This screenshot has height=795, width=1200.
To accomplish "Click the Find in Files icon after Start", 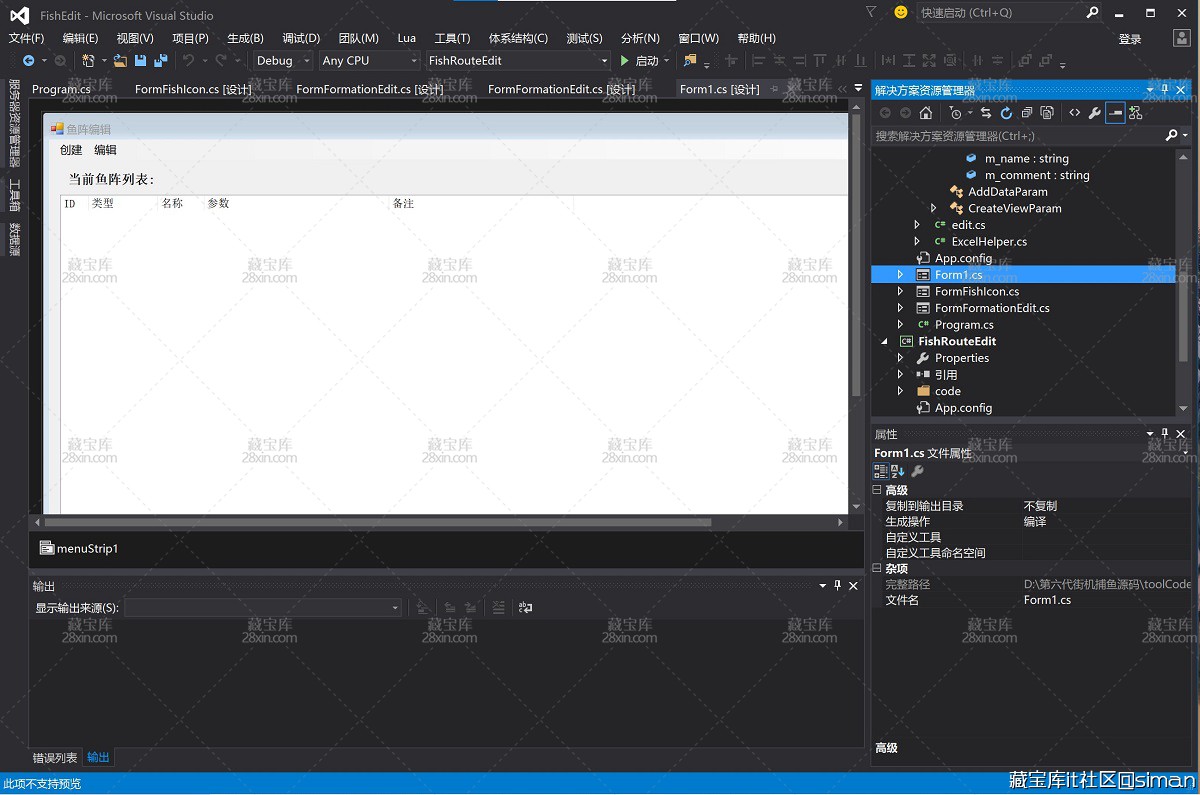I will pyautogui.click(x=690, y=61).
